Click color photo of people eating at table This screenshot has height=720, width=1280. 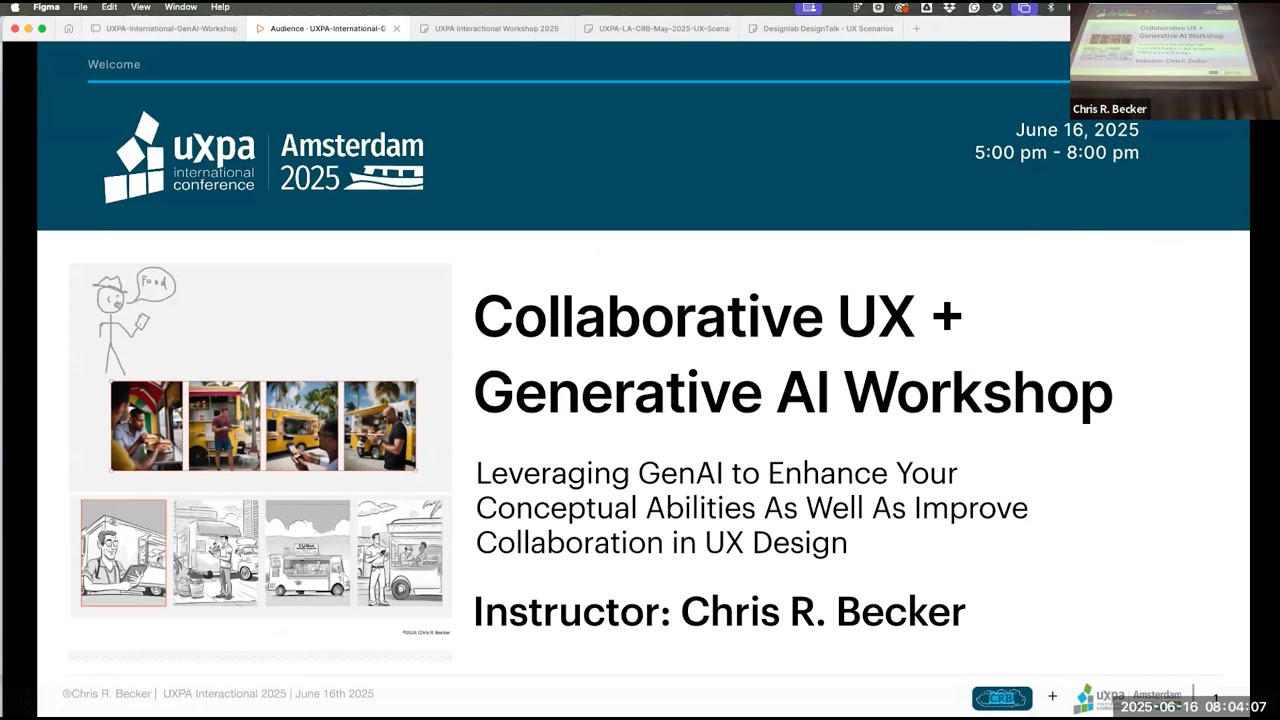coord(147,425)
